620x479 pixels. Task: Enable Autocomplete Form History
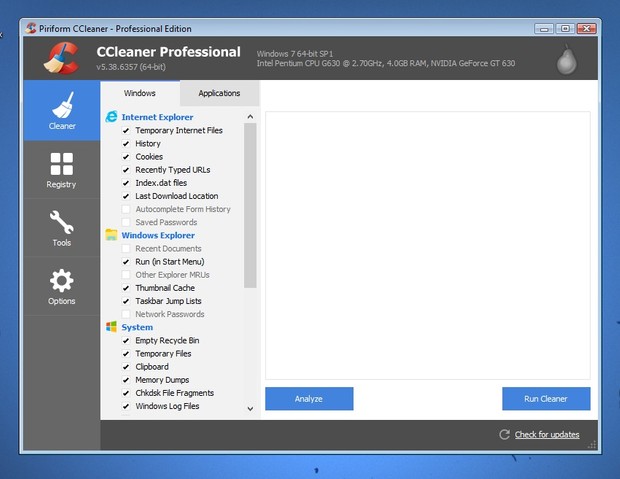pyautogui.click(x=126, y=209)
